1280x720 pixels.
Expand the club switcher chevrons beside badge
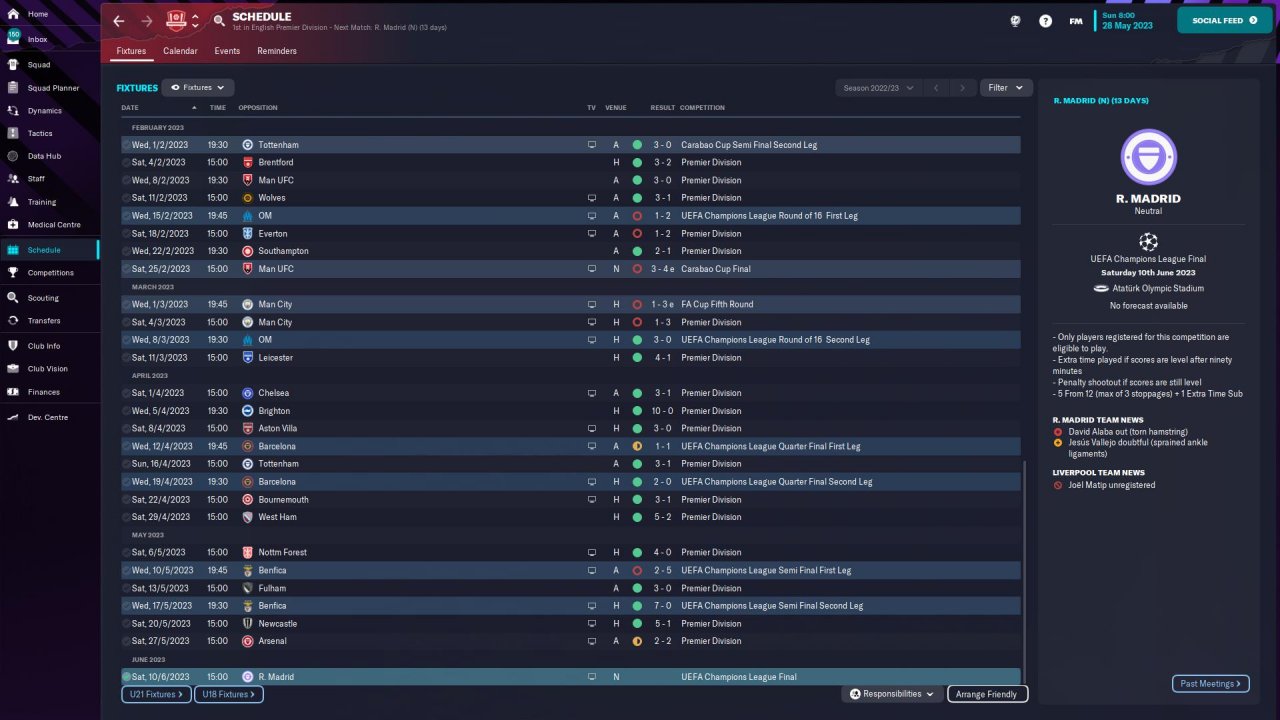pos(196,21)
